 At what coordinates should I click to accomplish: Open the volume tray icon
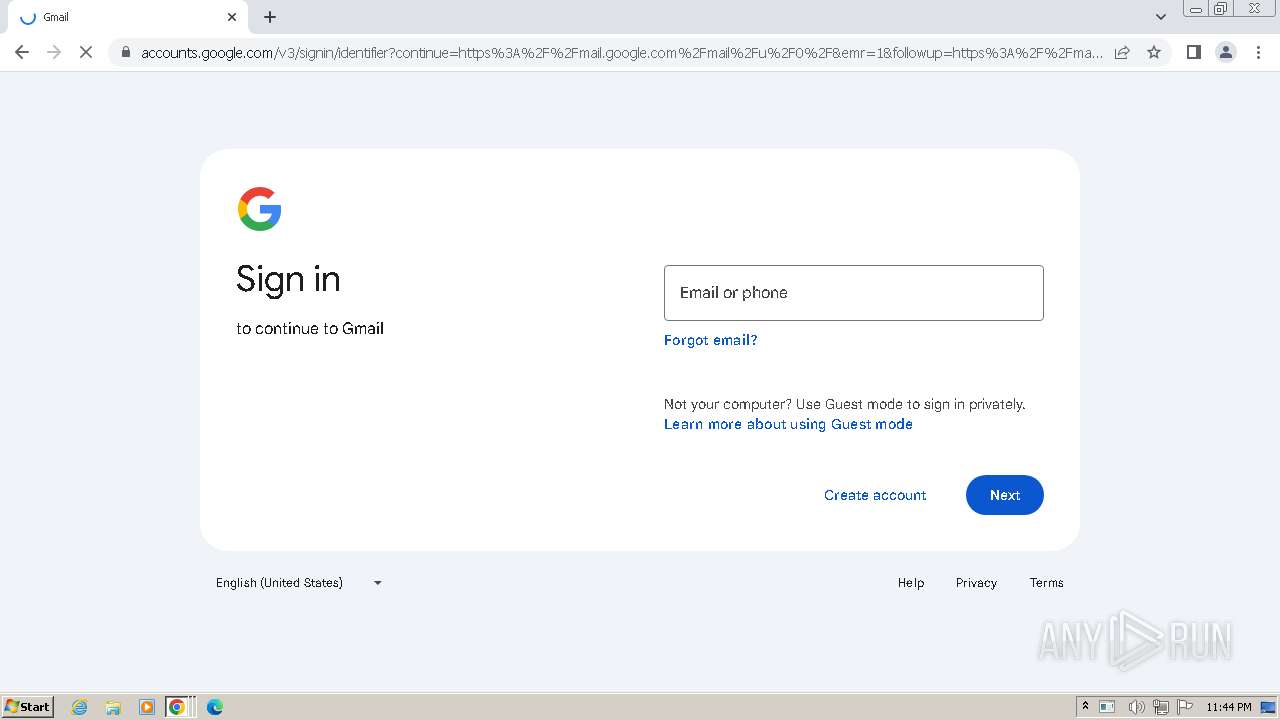click(1136, 707)
